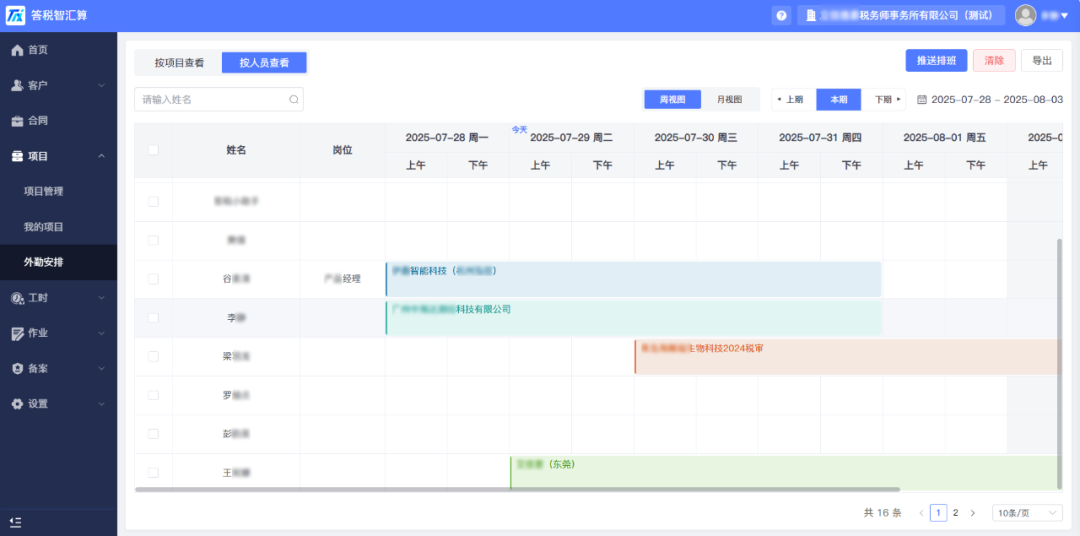This screenshot has height=536, width=1080.
Task: Click the vertical scrollbar at right
Action: pos(1059,363)
